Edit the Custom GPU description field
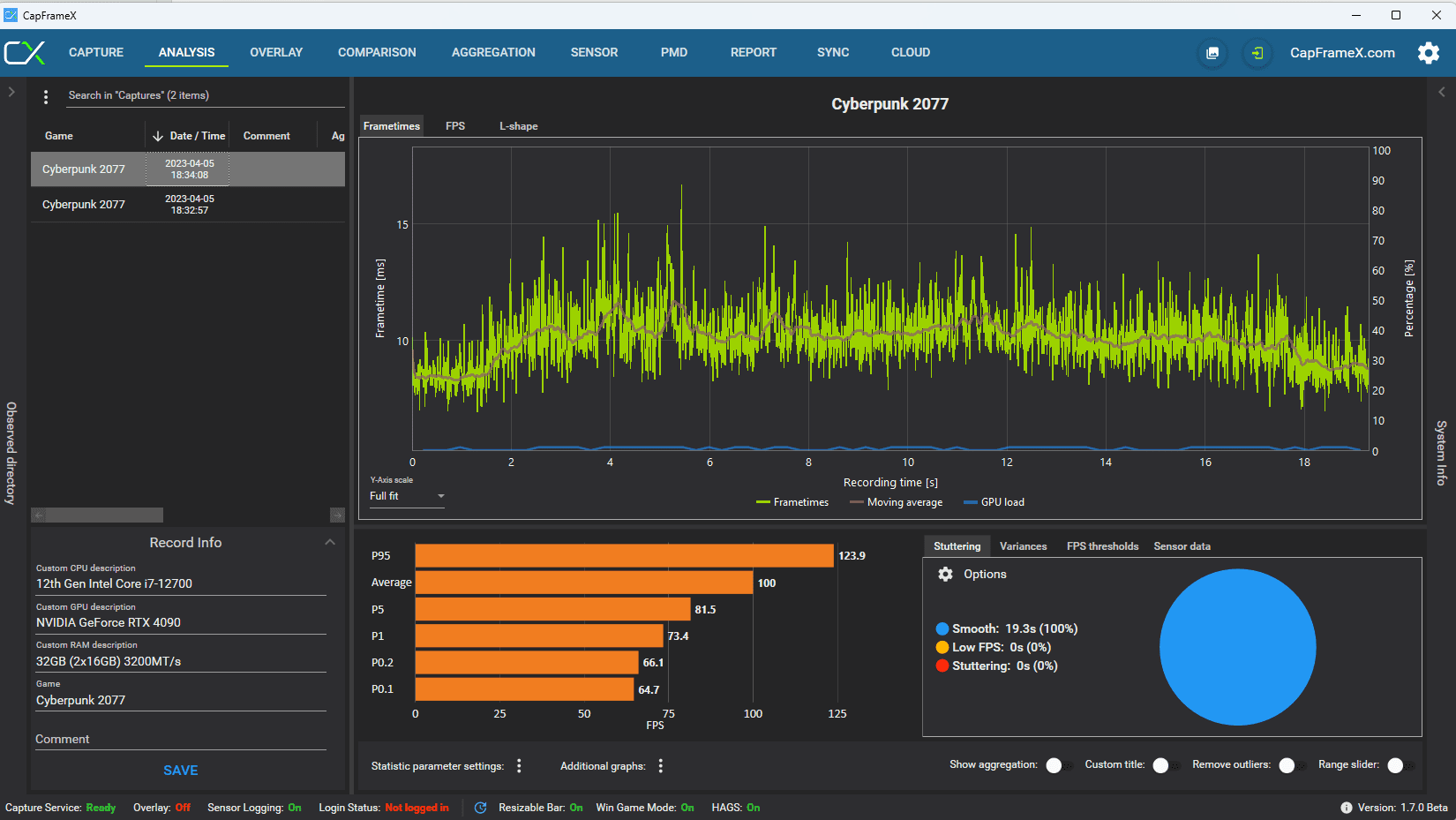The height and width of the screenshot is (820, 1456). tap(180, 623)
